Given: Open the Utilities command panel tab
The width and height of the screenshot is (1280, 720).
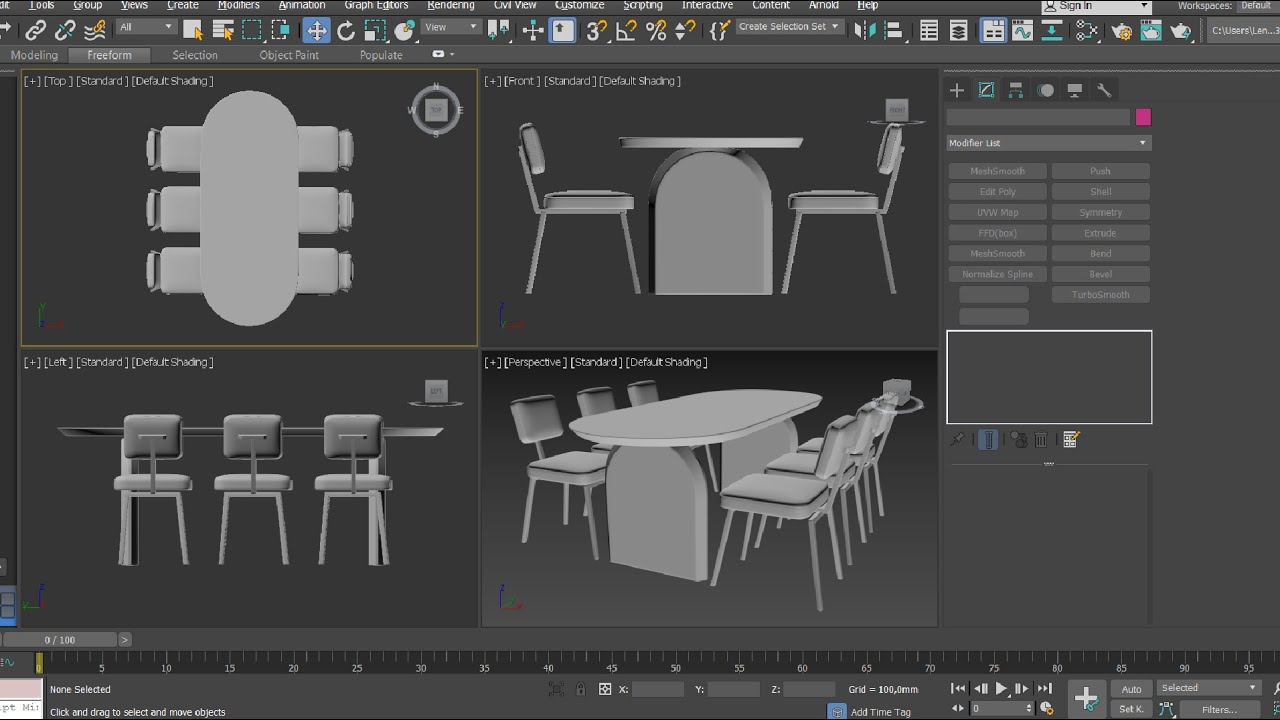Looking at the screenshot, I should tap(1104, 90).
